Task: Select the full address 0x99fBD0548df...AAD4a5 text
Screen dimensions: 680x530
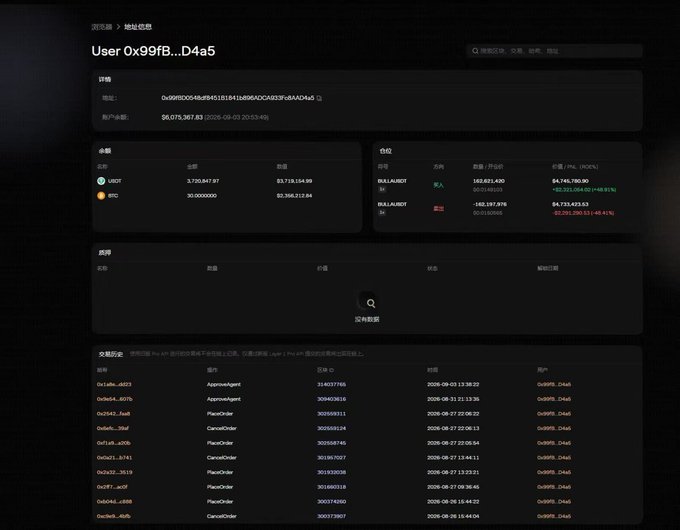Action: pyautogui.click(x=238, y=98)
